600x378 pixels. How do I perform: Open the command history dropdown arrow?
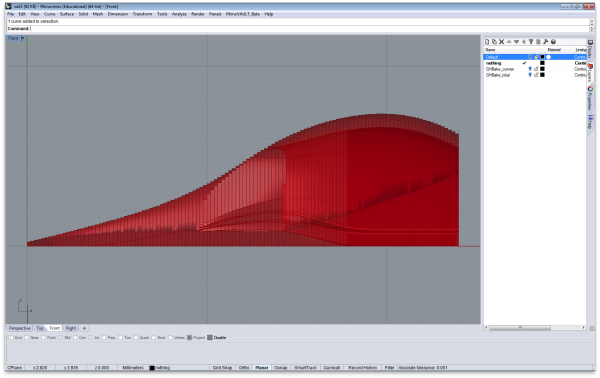(592, 29)
